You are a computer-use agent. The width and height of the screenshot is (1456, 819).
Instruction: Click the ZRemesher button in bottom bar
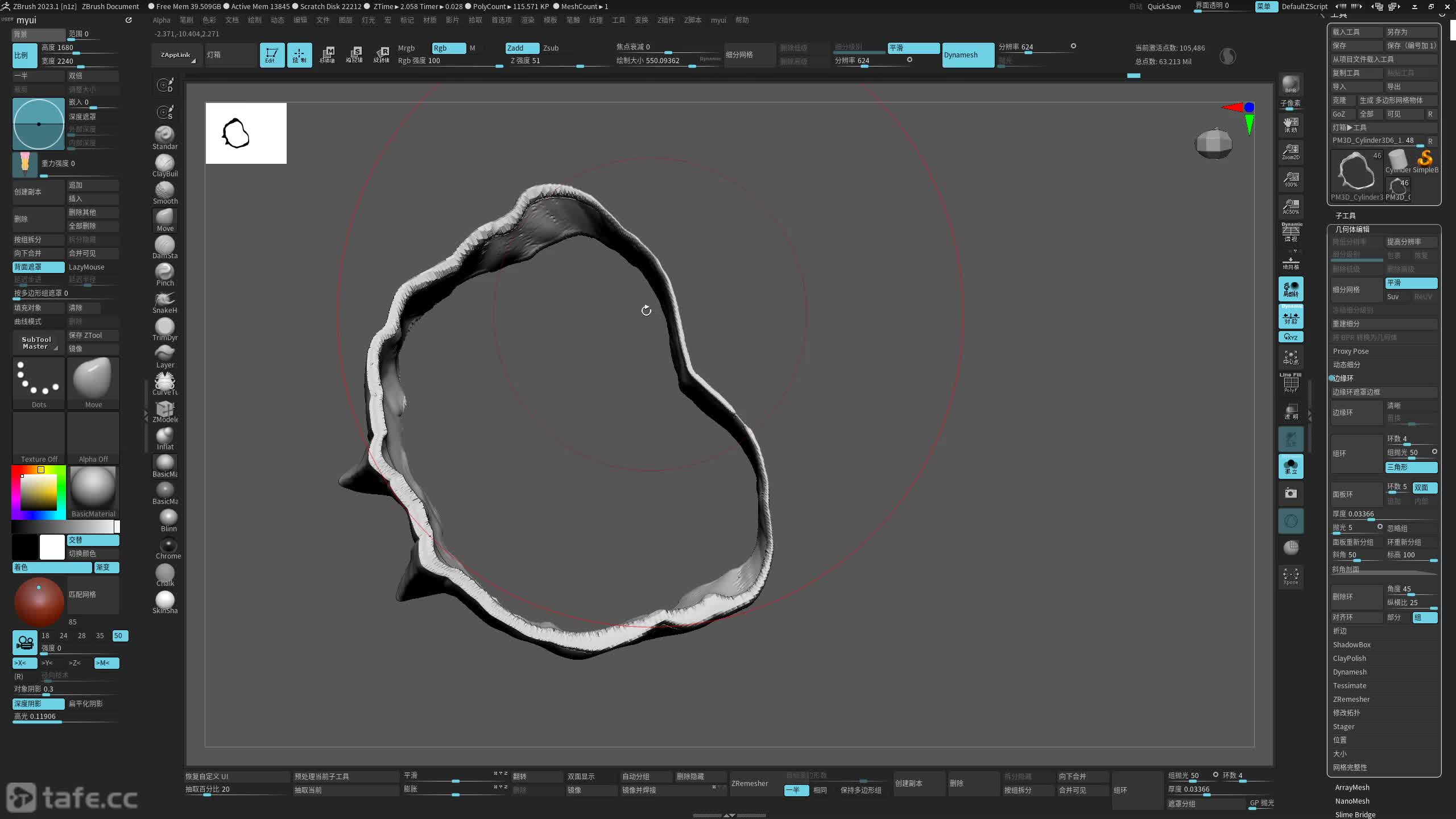(750, 783)
